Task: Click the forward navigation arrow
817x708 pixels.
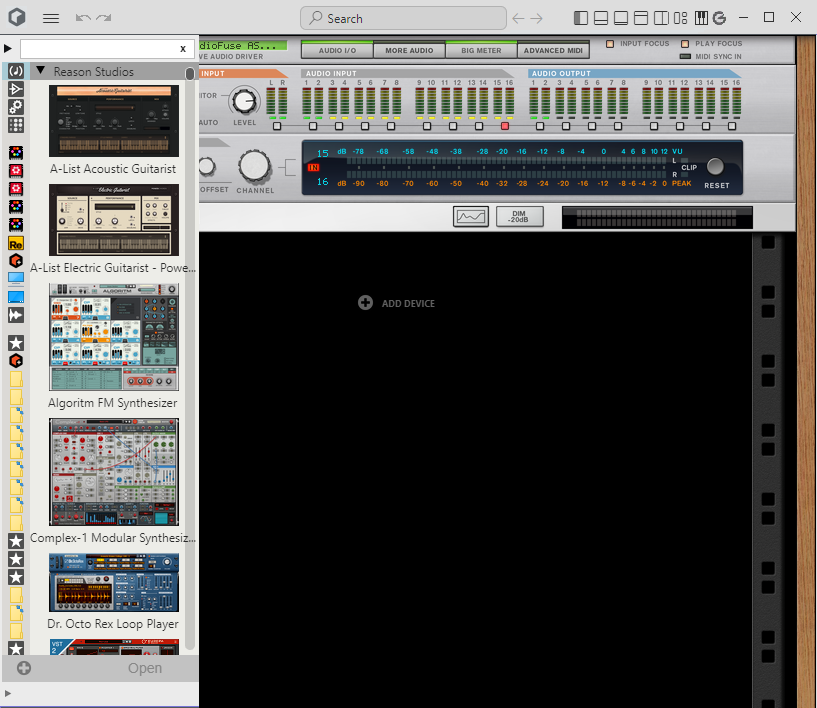Action: (537, 19)
